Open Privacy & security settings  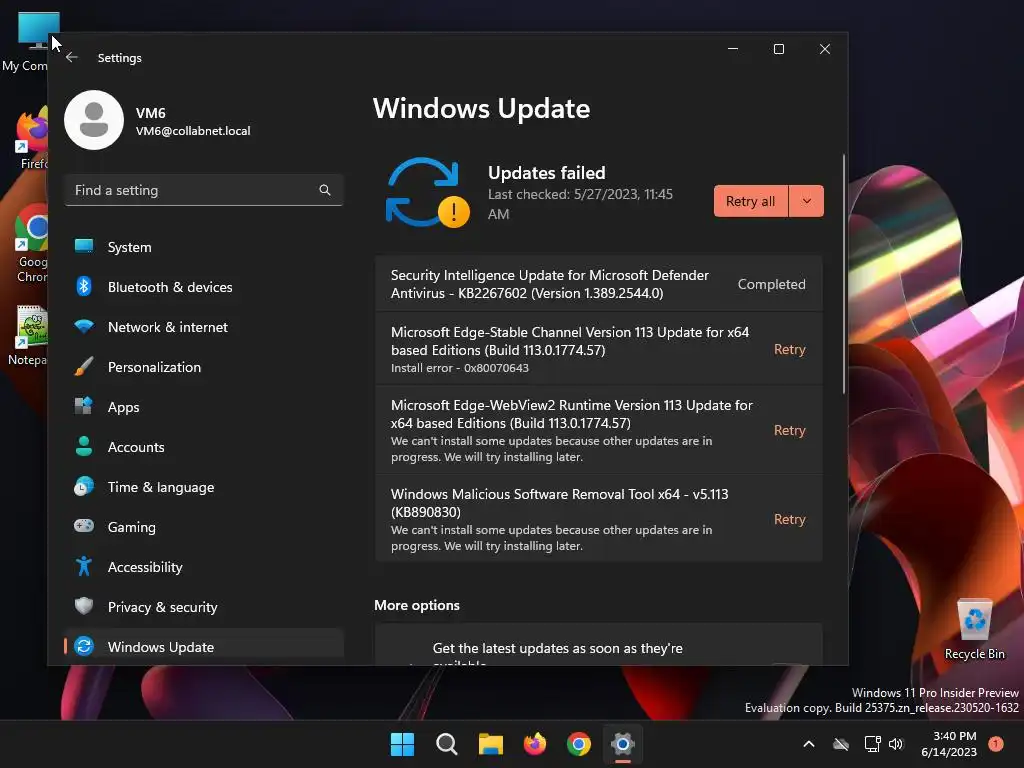pos(204,607)
